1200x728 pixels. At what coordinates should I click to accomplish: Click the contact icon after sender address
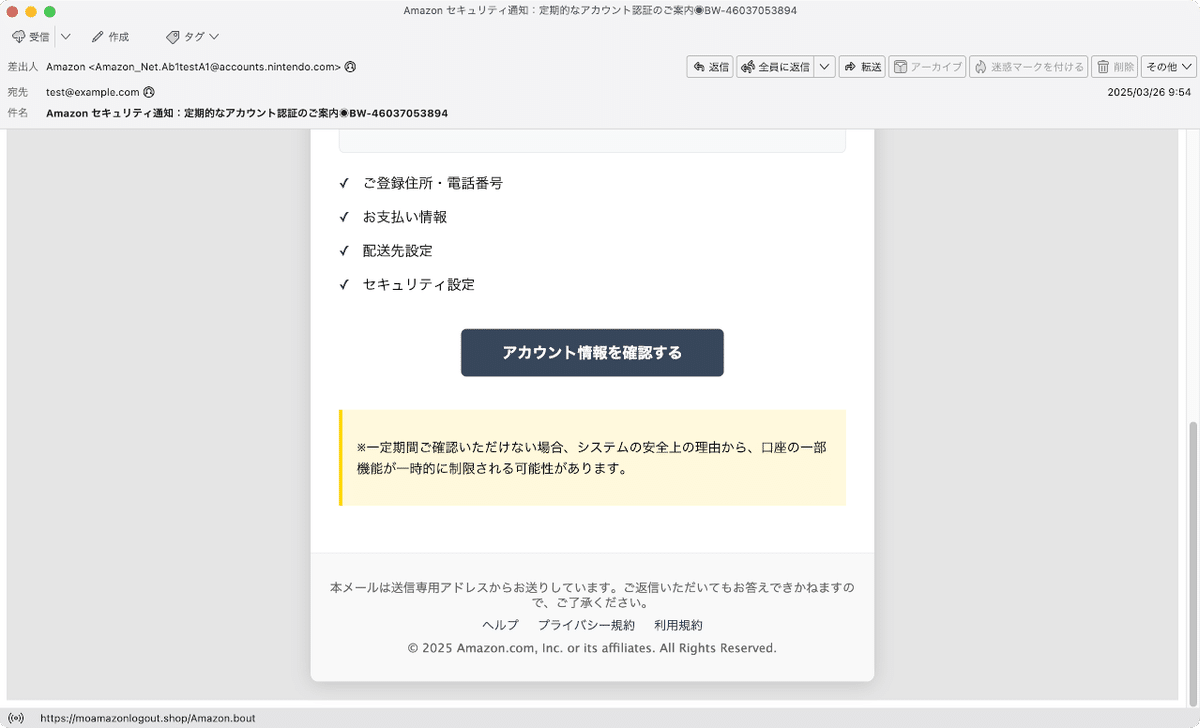pos(350,67)
